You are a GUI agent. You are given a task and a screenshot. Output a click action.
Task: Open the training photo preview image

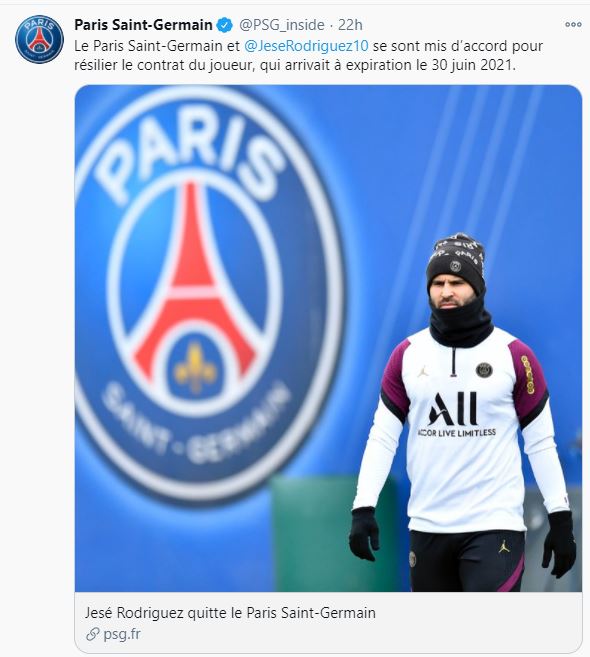[328, 338]
